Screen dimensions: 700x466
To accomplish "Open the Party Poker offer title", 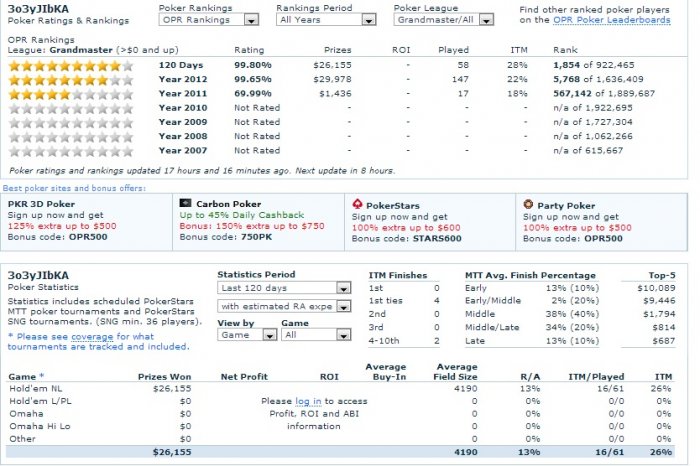I will click(x=566, y=206).
